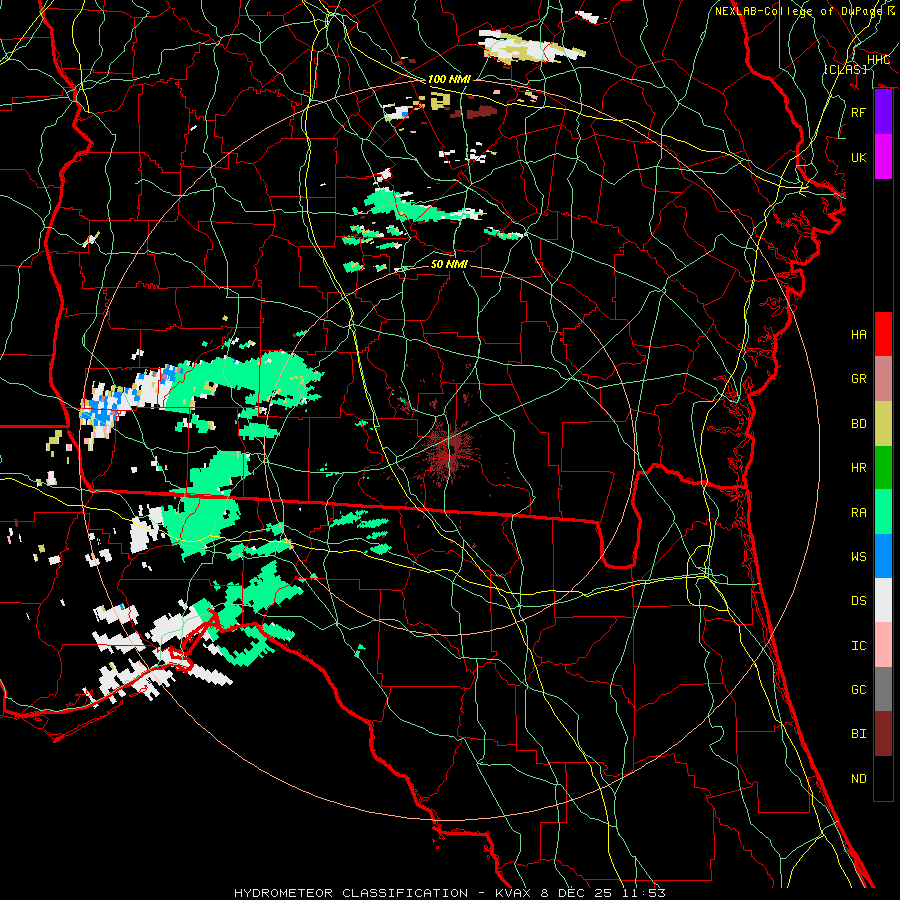Click the RF legend label
This screenshot has width=900, height=900.
coord(859,112)
